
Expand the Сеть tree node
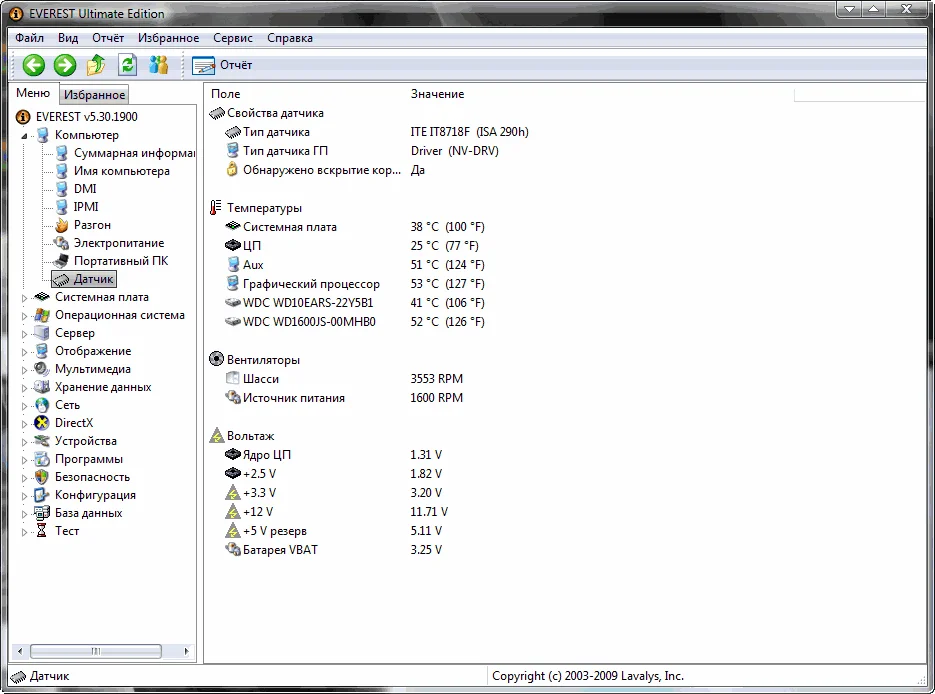24,405
